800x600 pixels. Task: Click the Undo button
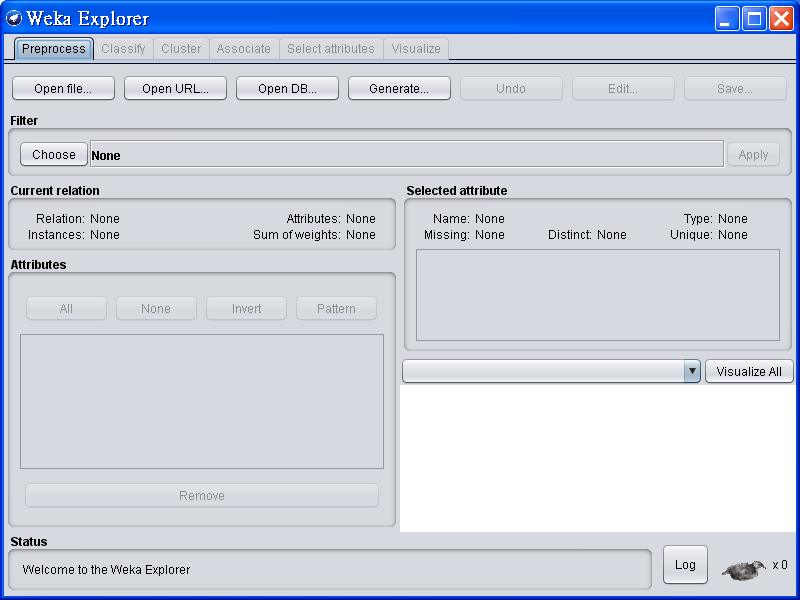coord(511,88)
